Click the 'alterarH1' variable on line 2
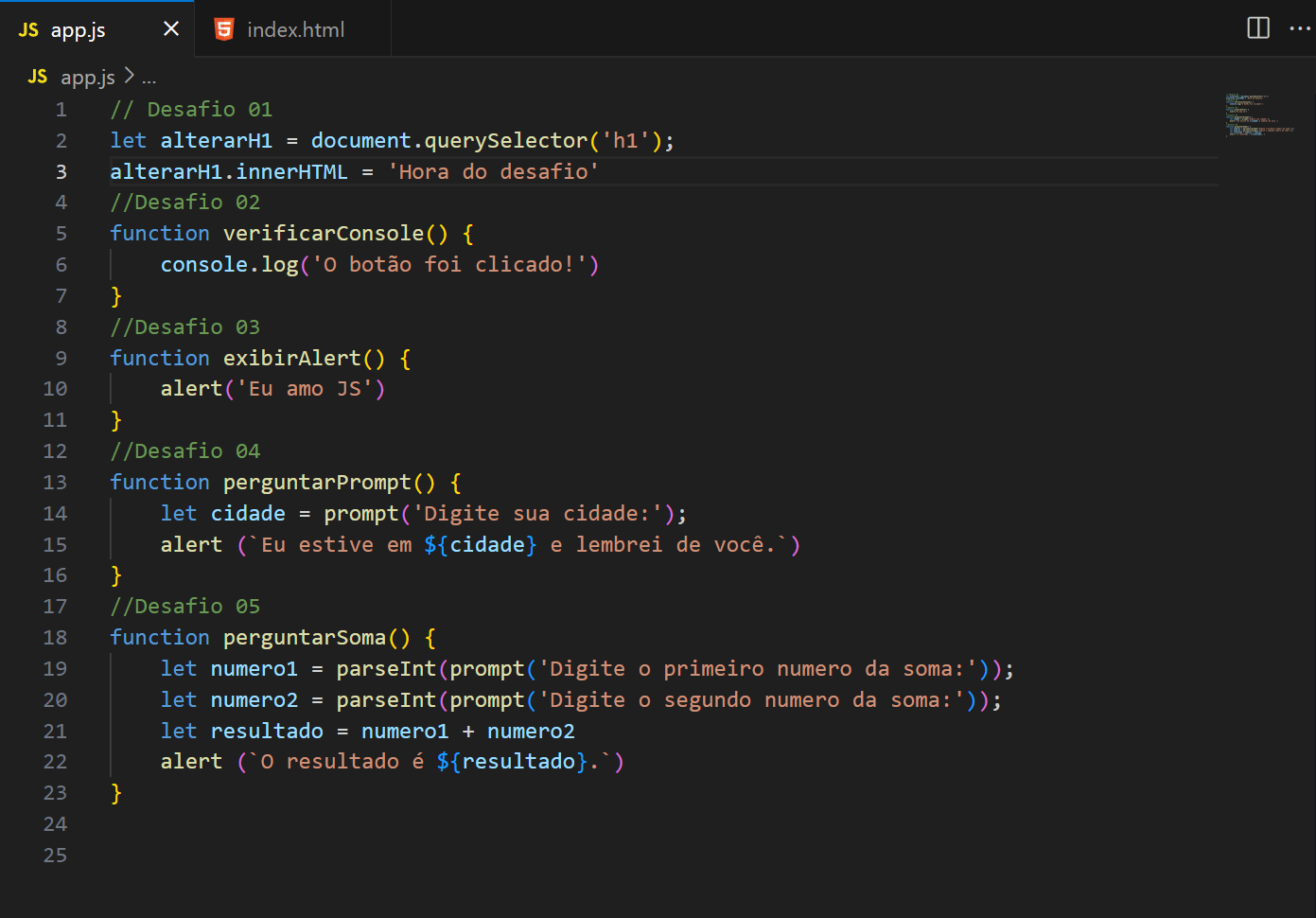The width and height of the screenshot is (1316, 918). click(216, 141)
